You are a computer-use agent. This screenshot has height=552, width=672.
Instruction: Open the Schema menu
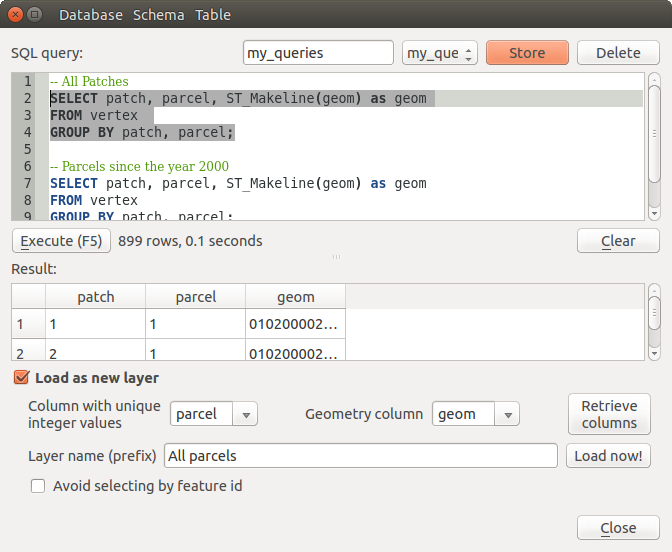159,15
